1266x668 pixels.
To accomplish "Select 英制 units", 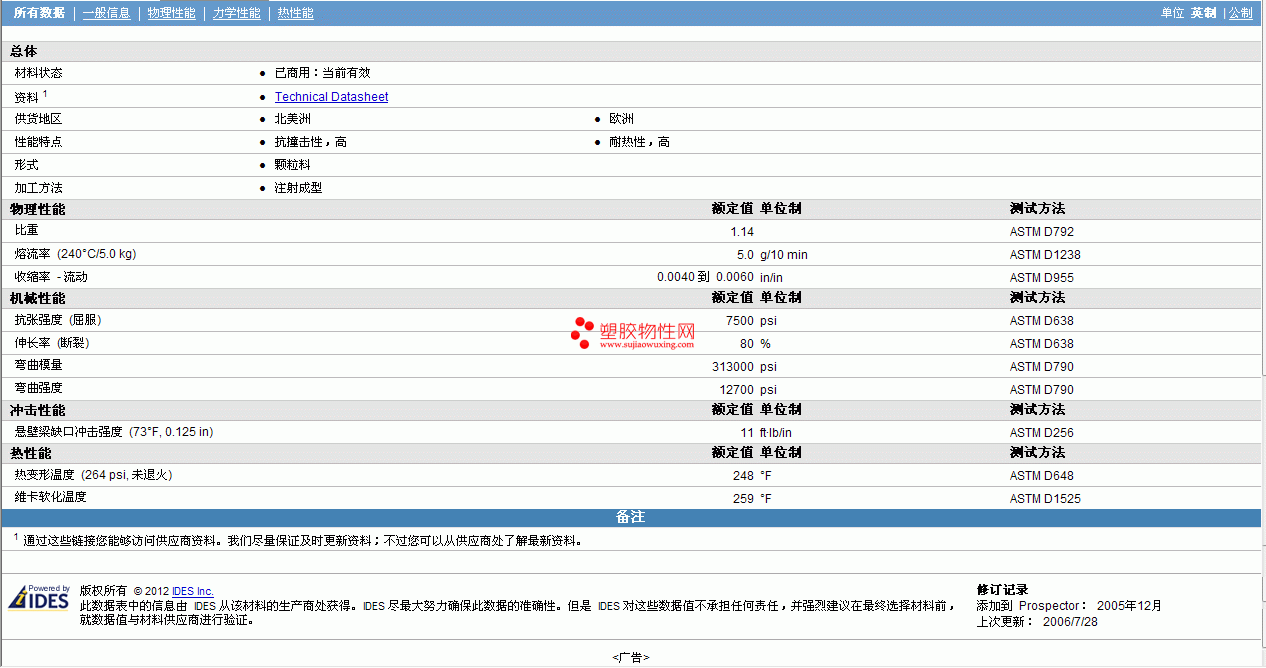I will (x=1203, y=13).
